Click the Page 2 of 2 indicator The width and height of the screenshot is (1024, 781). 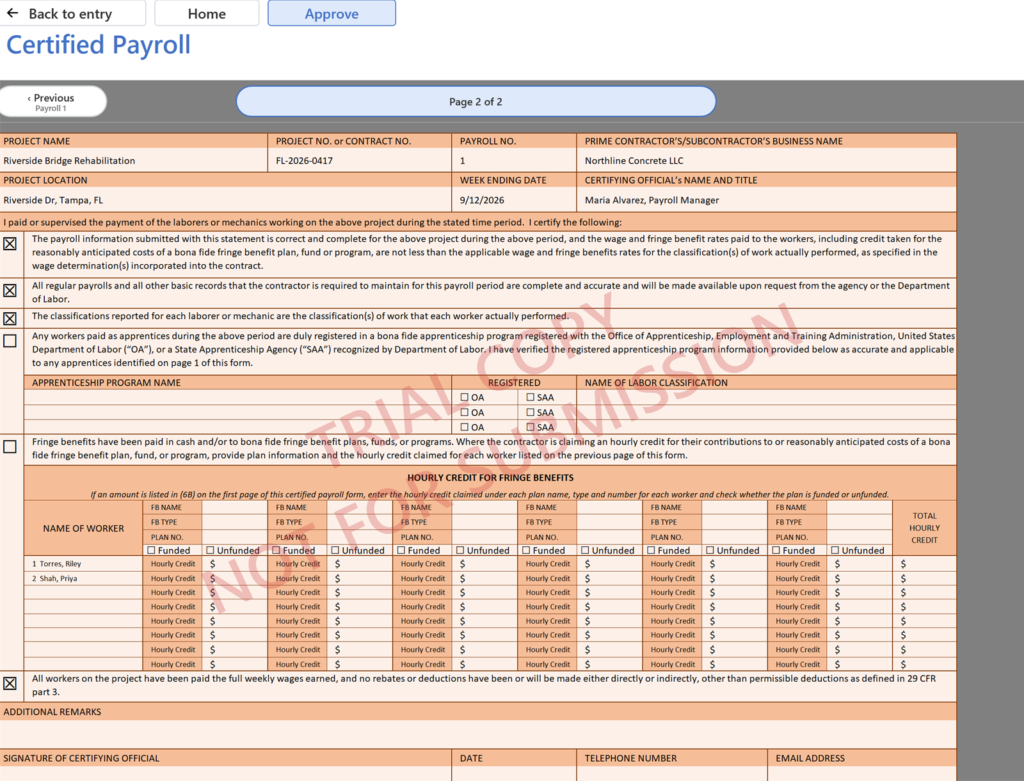[x=475, y=101]
